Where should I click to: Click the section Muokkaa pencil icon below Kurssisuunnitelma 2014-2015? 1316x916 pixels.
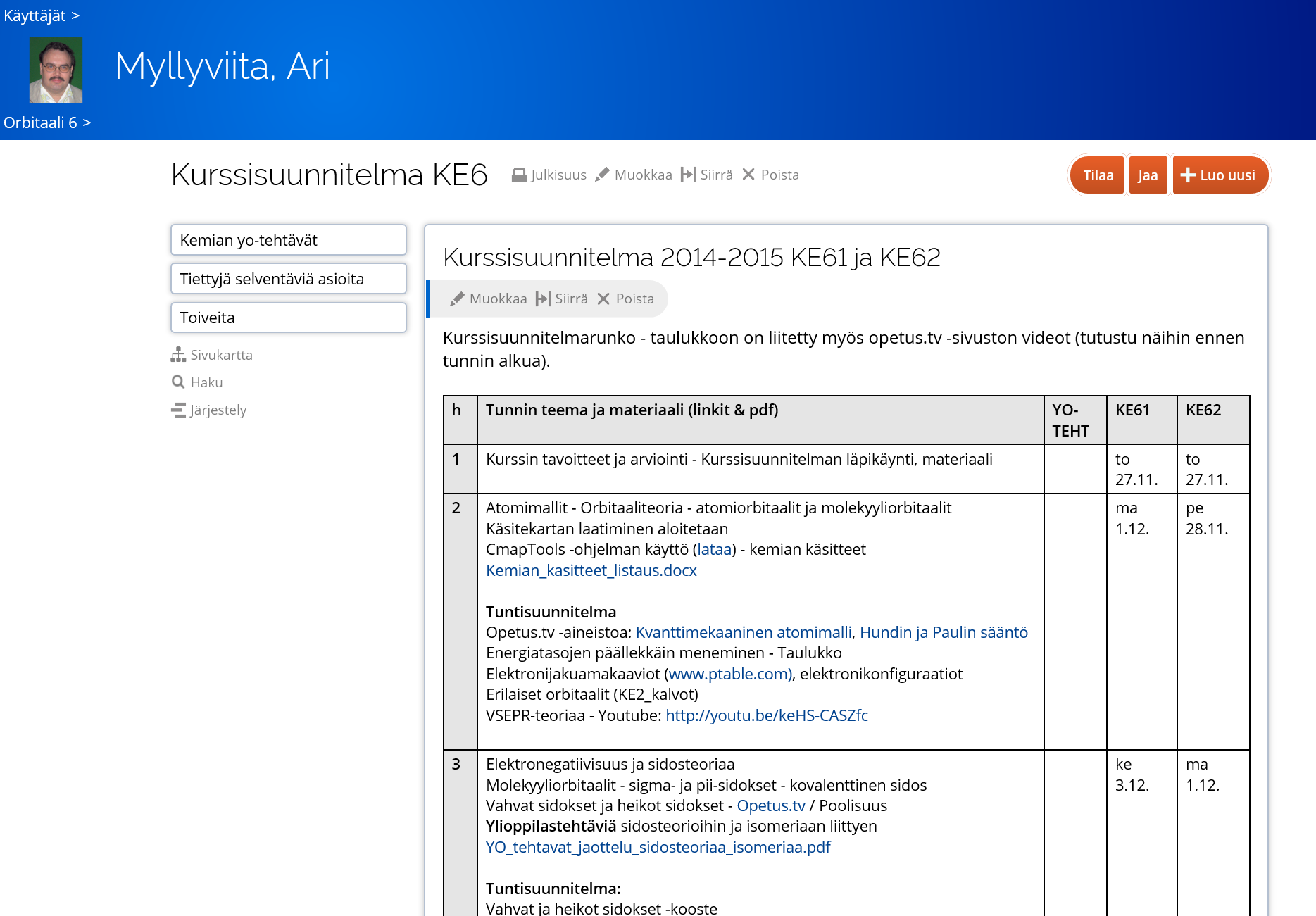point(457,299)
